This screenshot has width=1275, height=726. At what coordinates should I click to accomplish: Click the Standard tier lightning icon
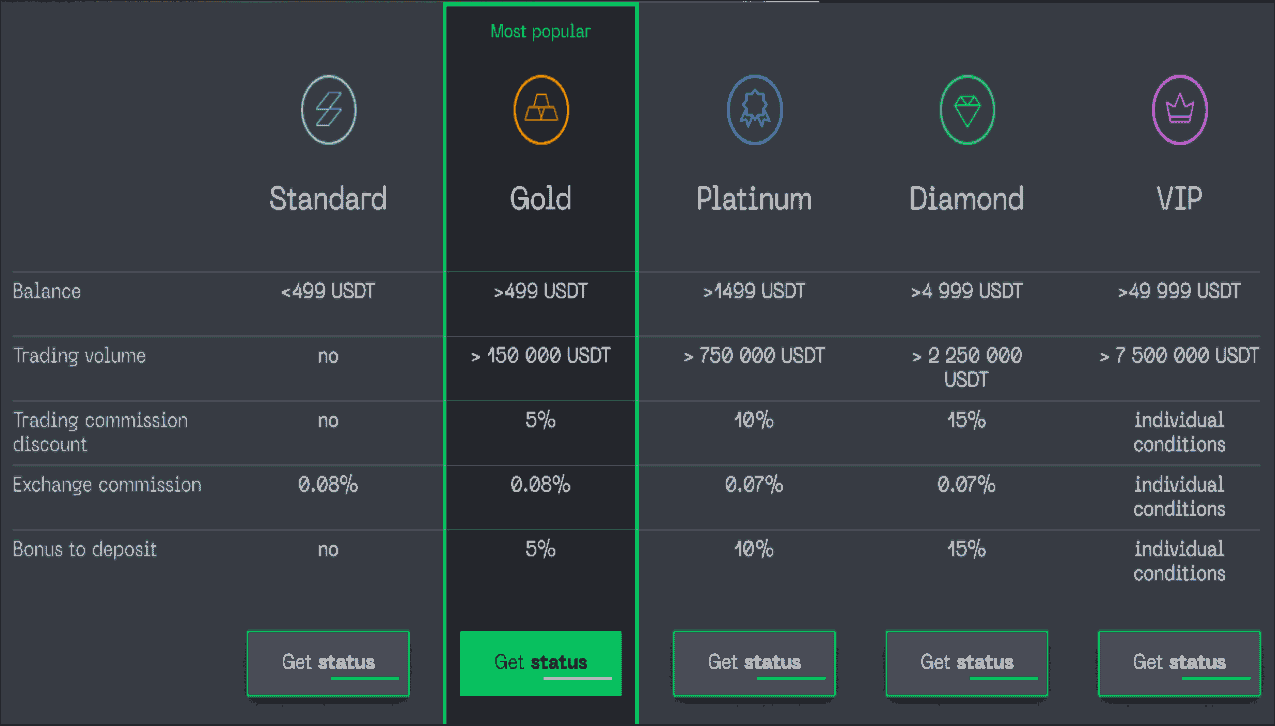pyautogui.click(x=328, y=110)
